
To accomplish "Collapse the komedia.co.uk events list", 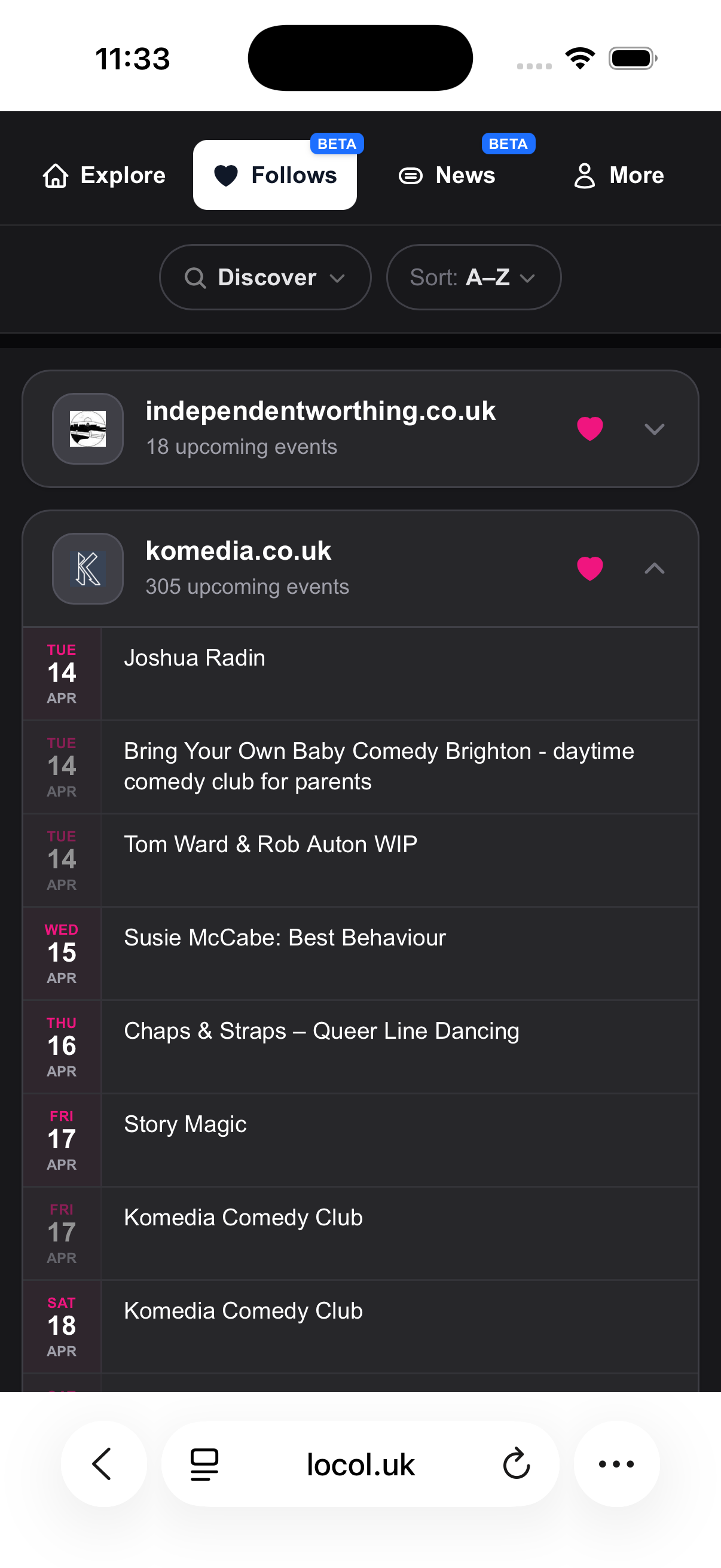I will (x=654, y=569).
